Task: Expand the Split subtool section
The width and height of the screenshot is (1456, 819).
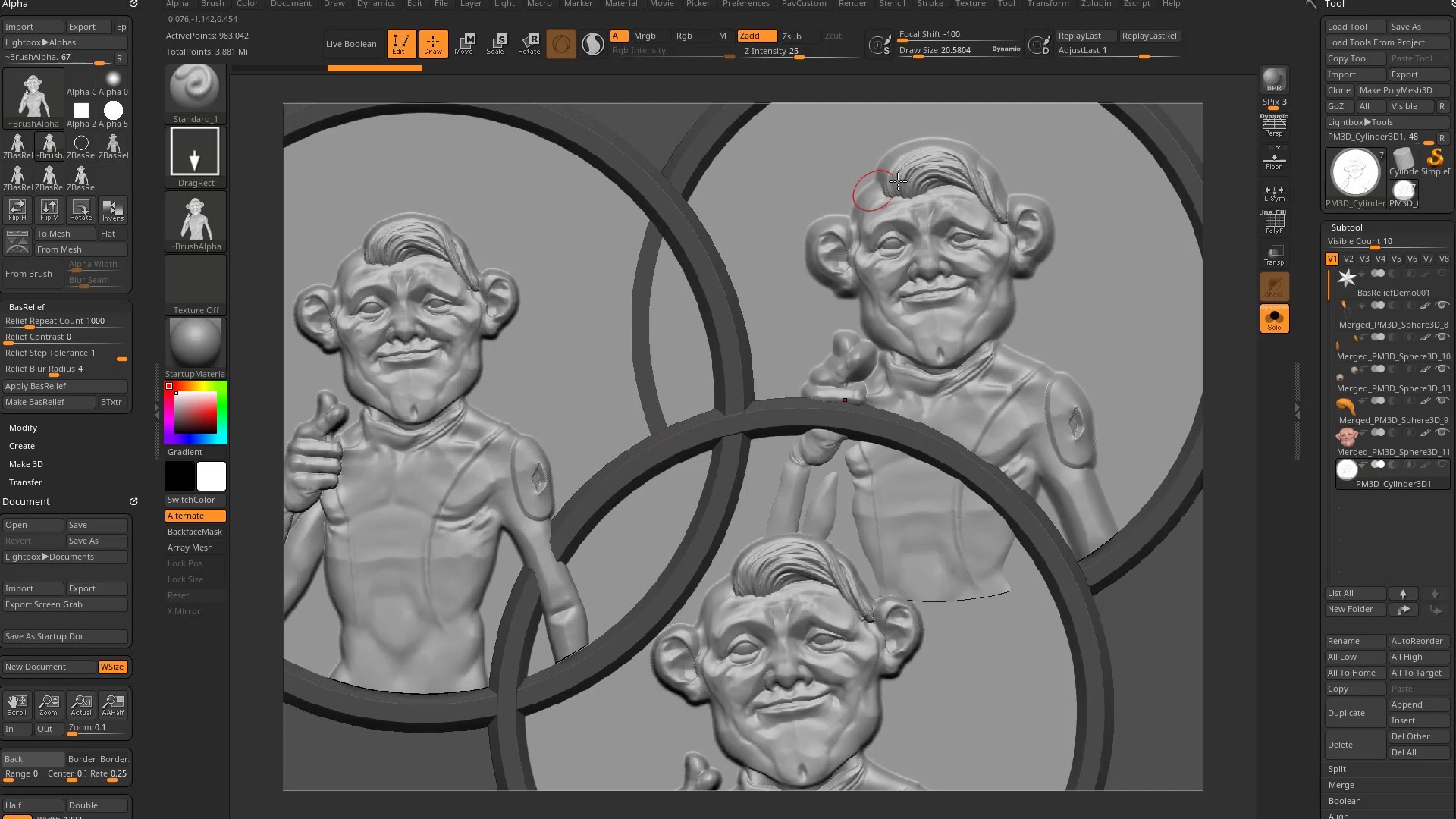Action: 1337,769
